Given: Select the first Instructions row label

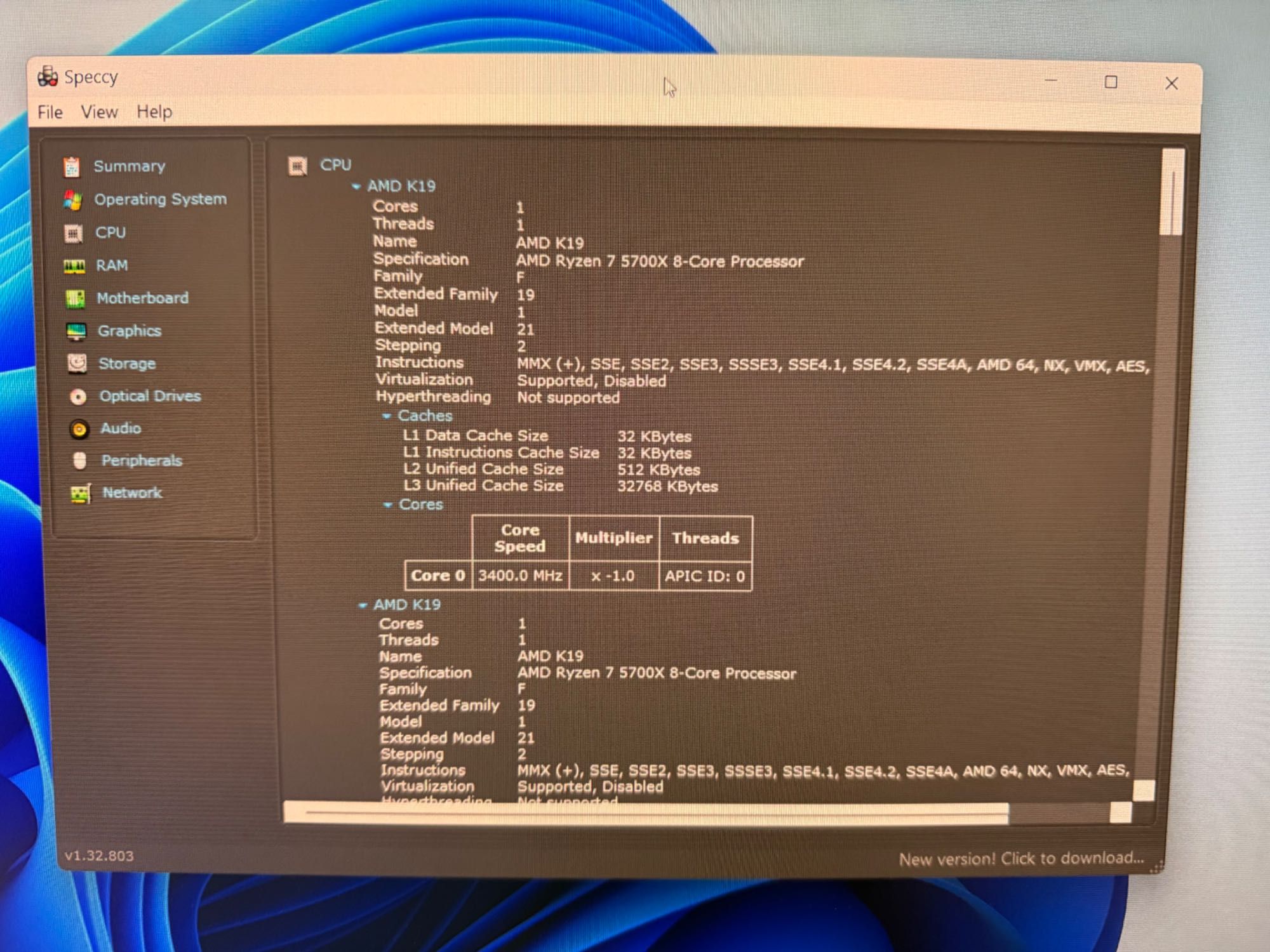Looking at the screenshot, I should point(419,362).
